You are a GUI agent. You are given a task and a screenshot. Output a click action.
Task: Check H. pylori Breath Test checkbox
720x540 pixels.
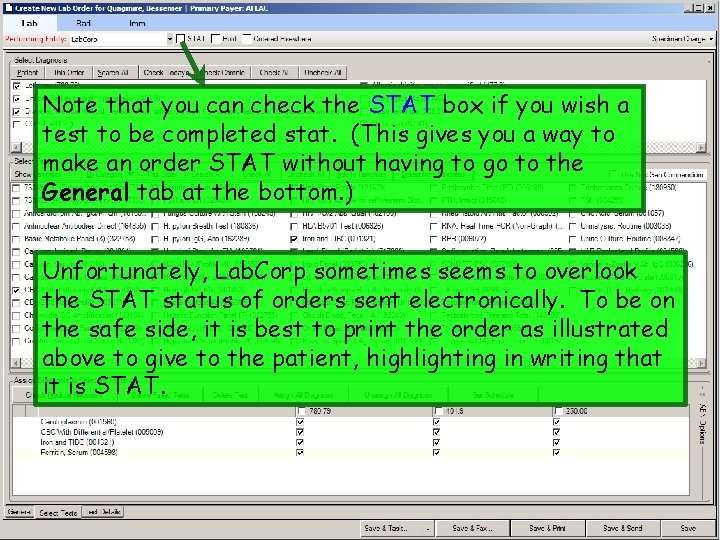click(155, 226)
